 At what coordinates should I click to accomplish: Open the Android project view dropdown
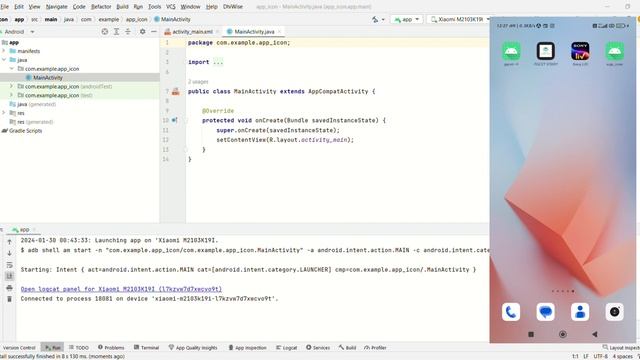[x=18, y=31]
